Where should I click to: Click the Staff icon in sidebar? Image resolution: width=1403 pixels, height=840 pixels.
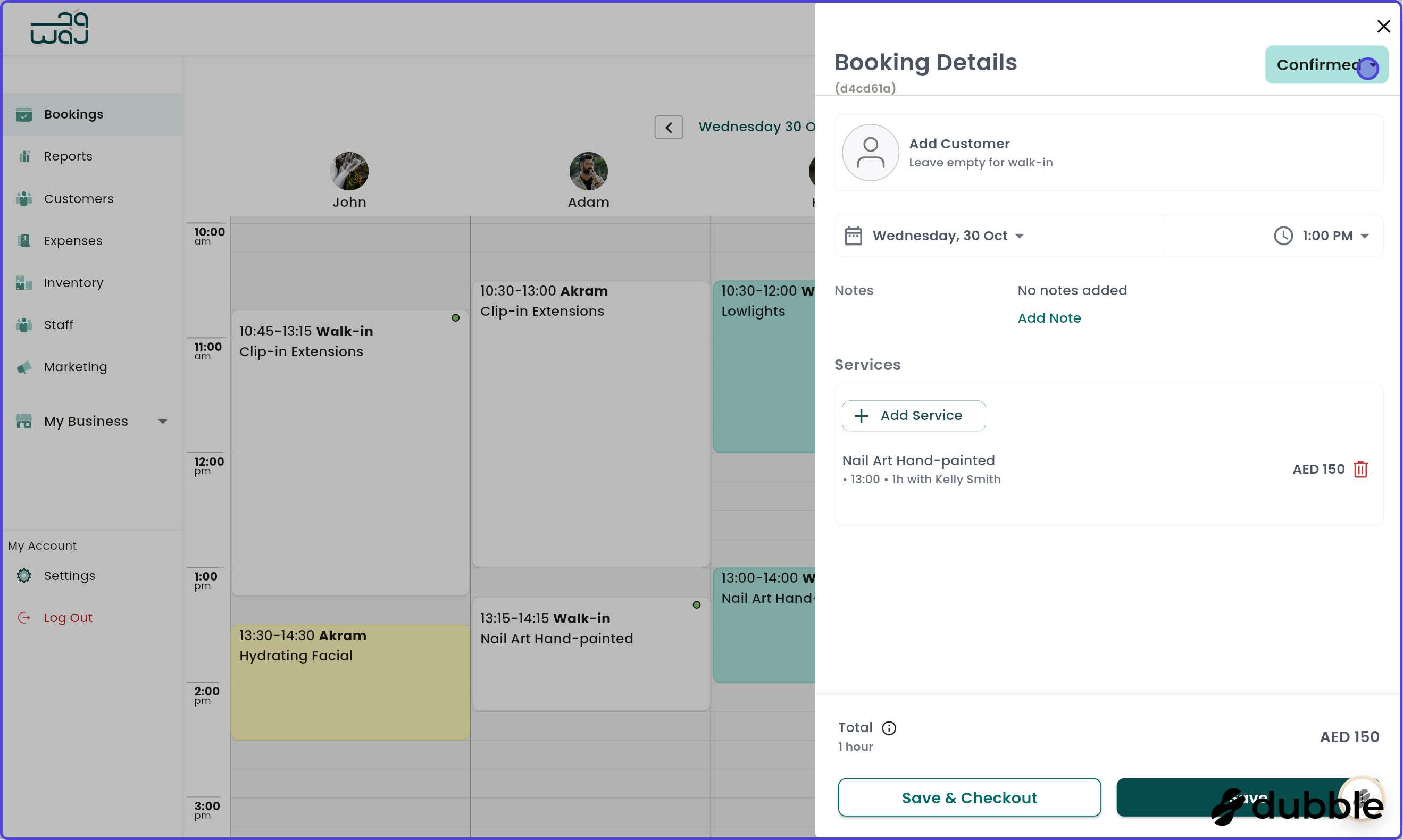click(24, 324)
